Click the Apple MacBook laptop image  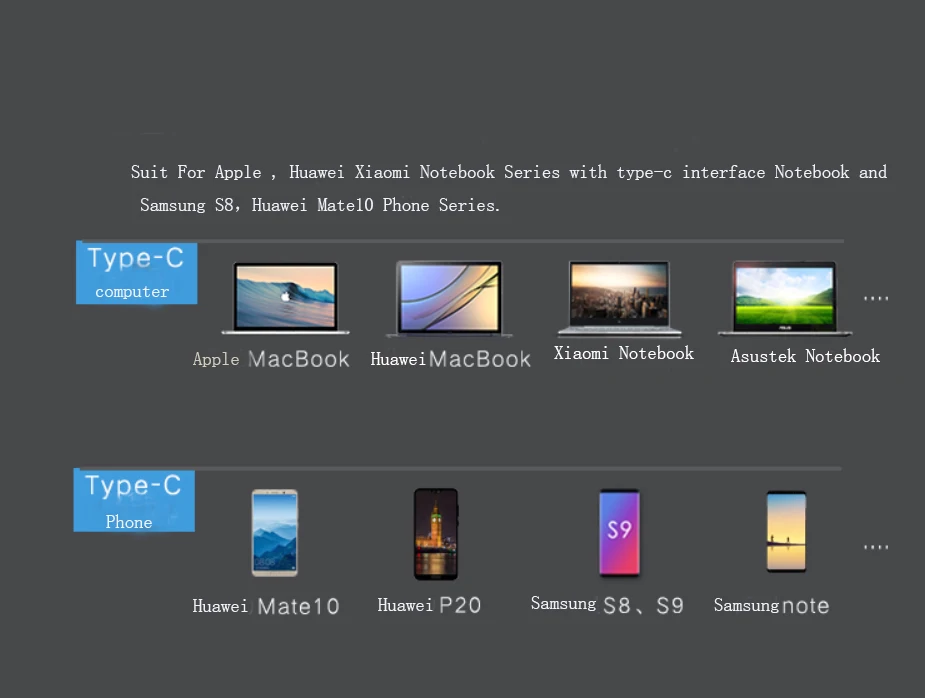tap(286, 298)
